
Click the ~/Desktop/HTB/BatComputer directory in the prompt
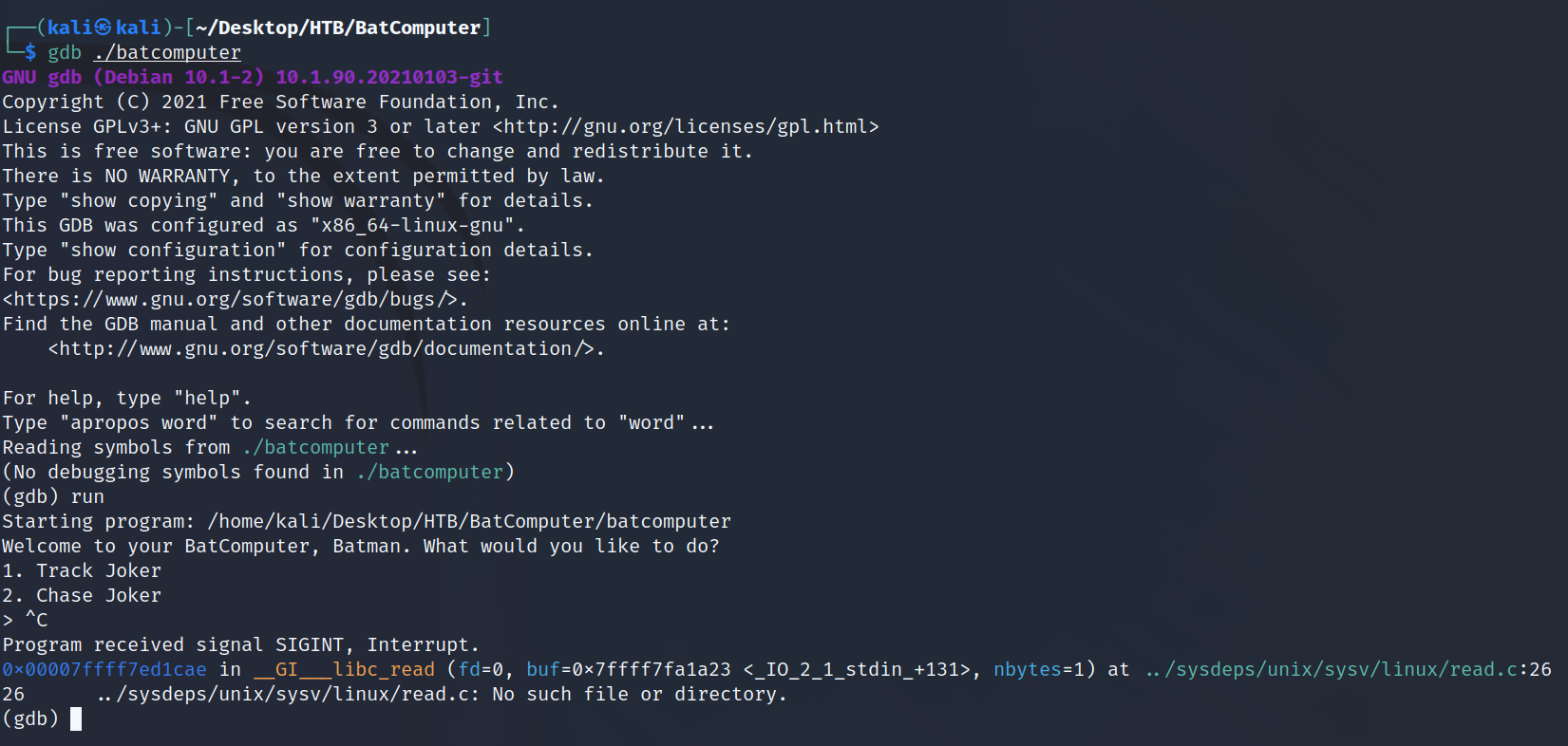coord(337,28)
